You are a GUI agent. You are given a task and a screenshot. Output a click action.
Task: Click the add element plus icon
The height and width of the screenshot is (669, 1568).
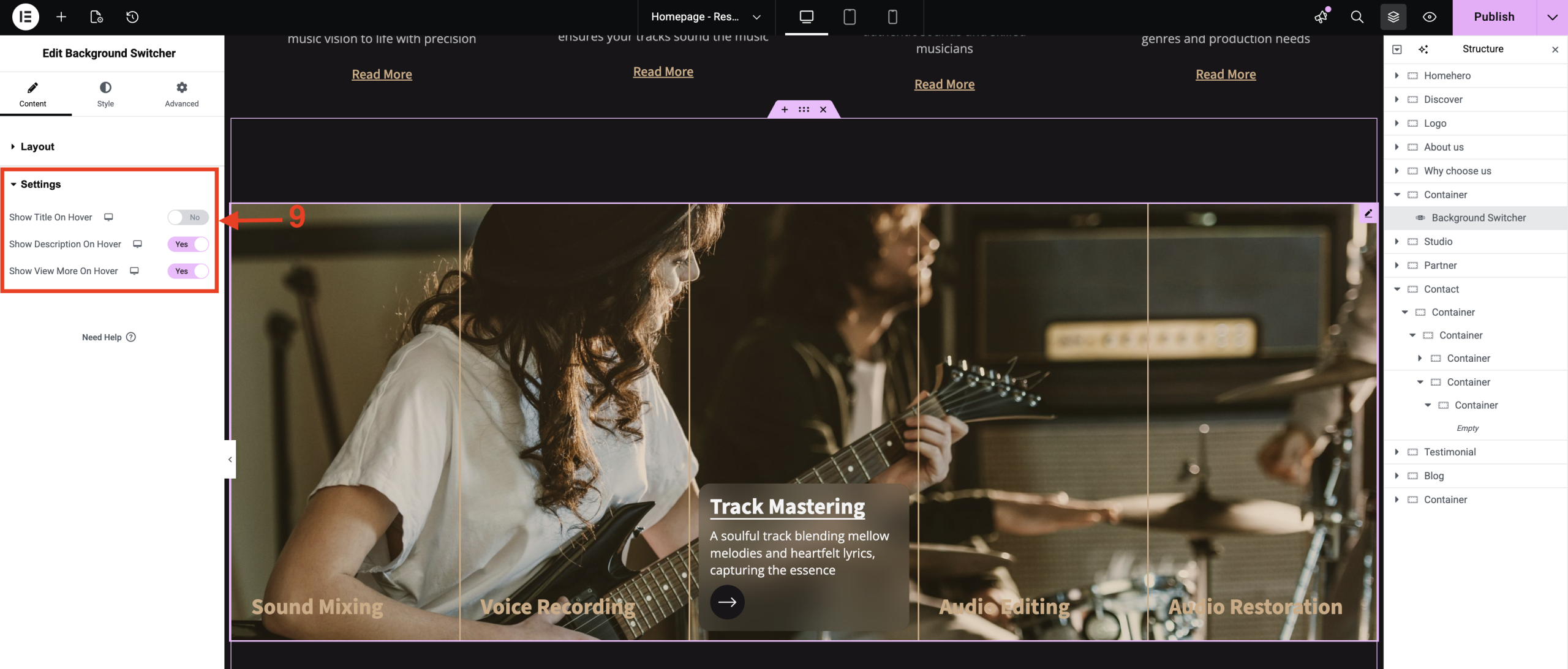click(x=61, y=17)
